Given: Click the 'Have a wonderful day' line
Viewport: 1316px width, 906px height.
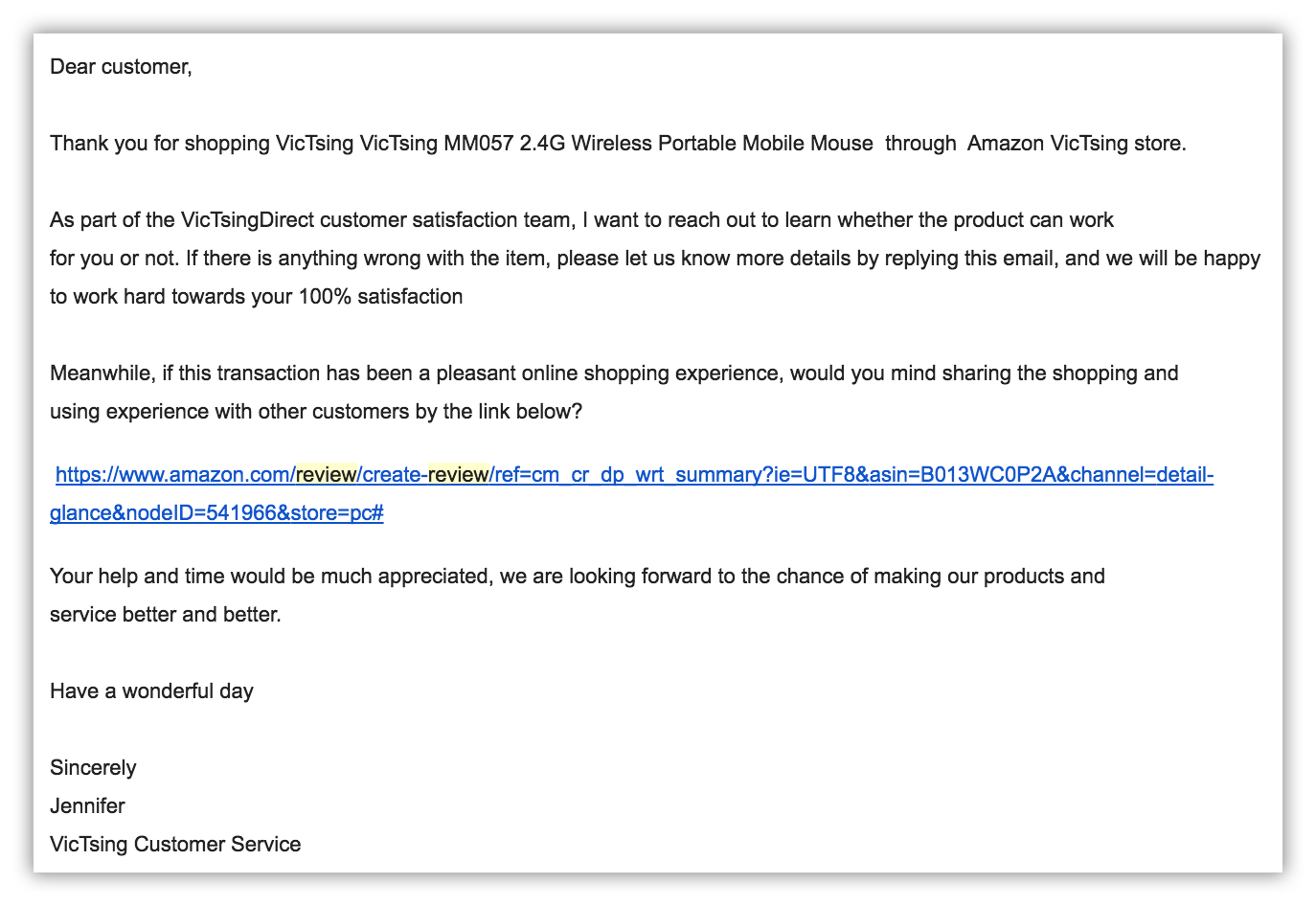Looking at the screenshot, I should pos(151,691).
